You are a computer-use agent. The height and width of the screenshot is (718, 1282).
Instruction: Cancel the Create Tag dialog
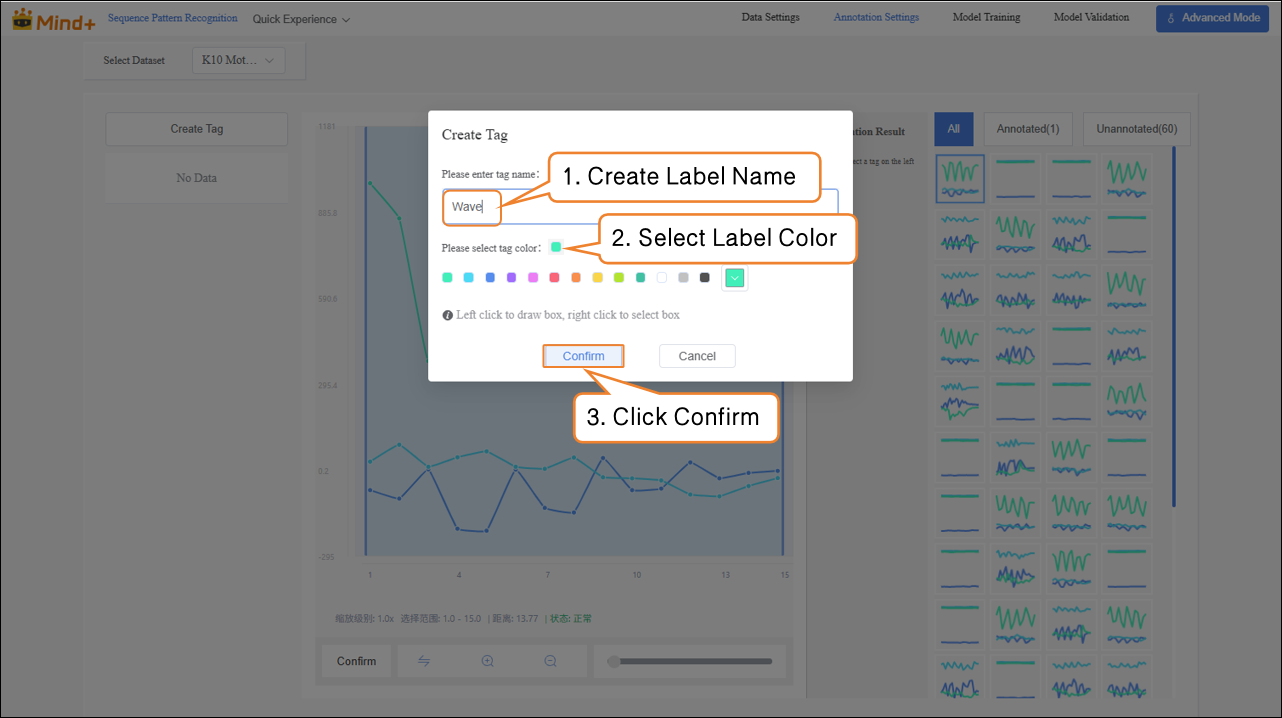[697, 356]
